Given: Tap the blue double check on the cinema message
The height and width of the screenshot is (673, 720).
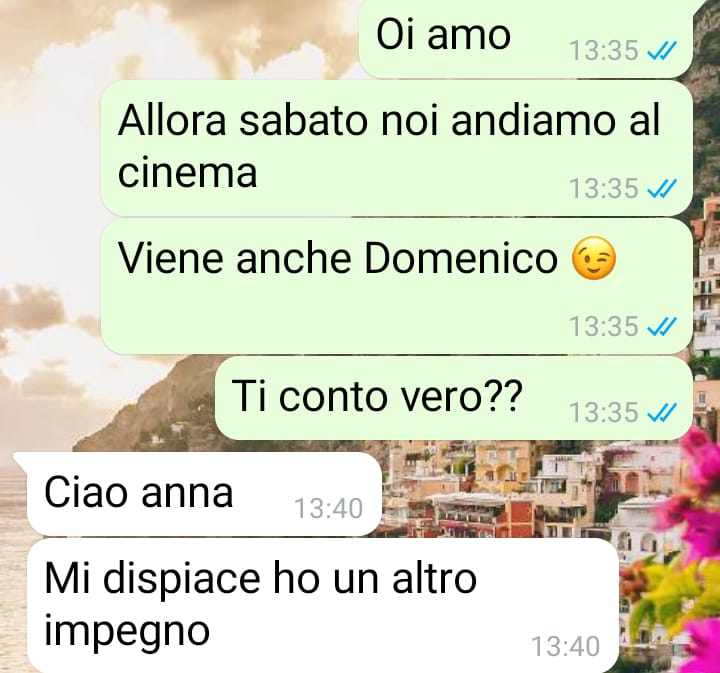Looking at the screenshot, I should [662, 188].
